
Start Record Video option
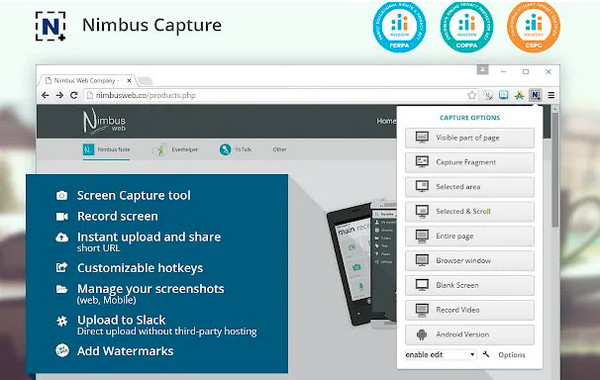click(470, 310)
